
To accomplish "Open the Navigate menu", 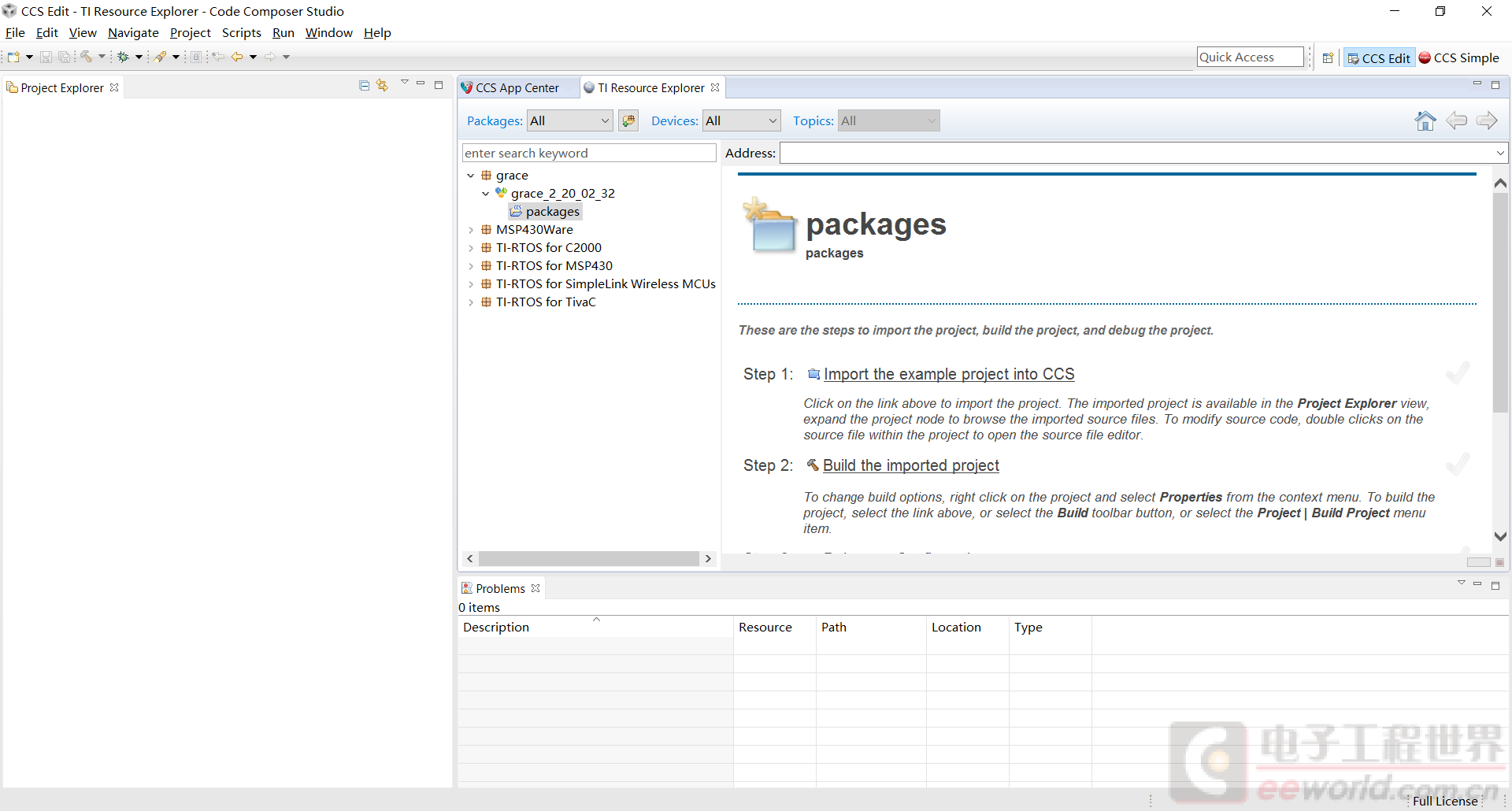I will [133, 32].
